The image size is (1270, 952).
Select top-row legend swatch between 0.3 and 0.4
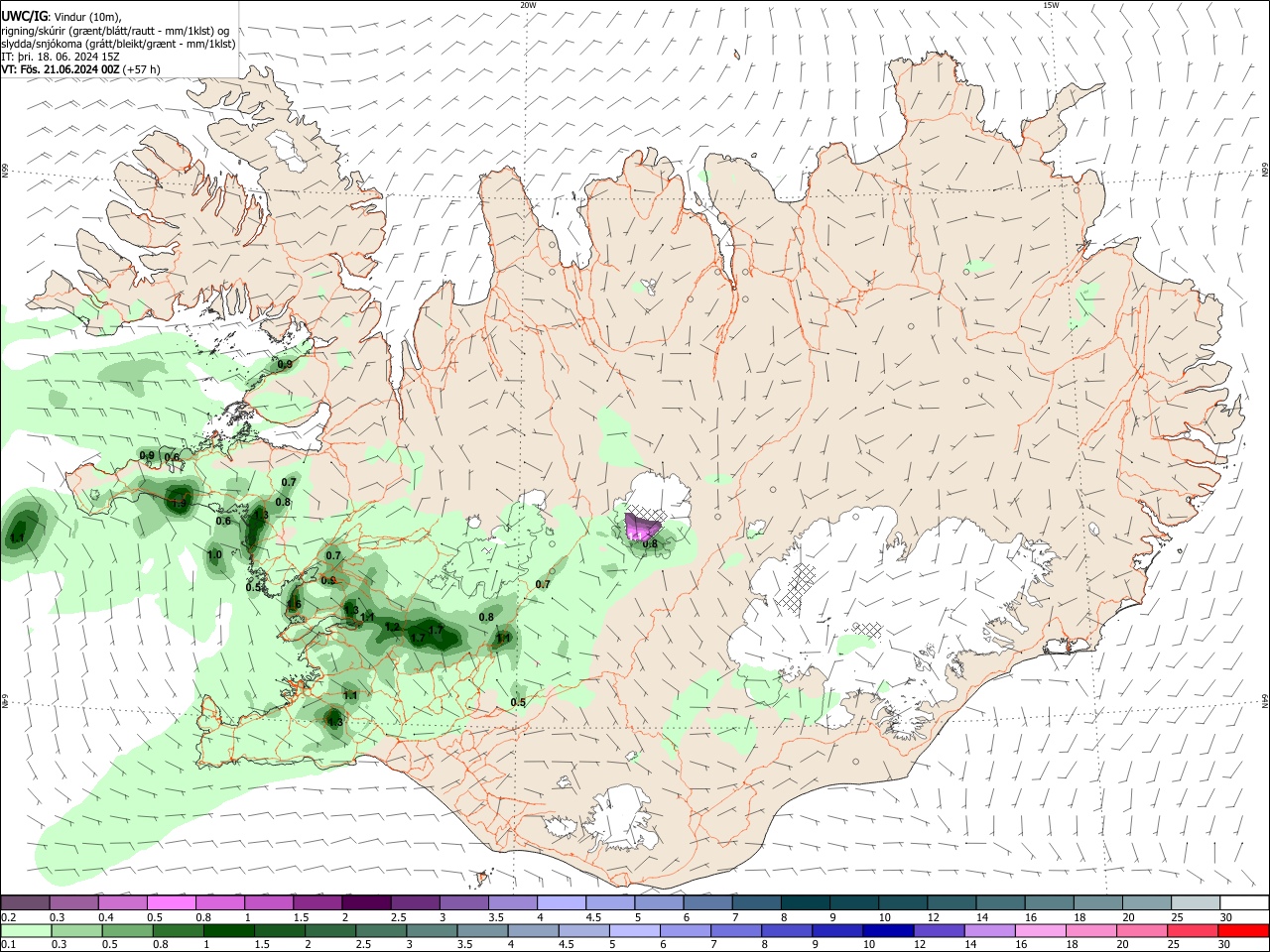73,902
